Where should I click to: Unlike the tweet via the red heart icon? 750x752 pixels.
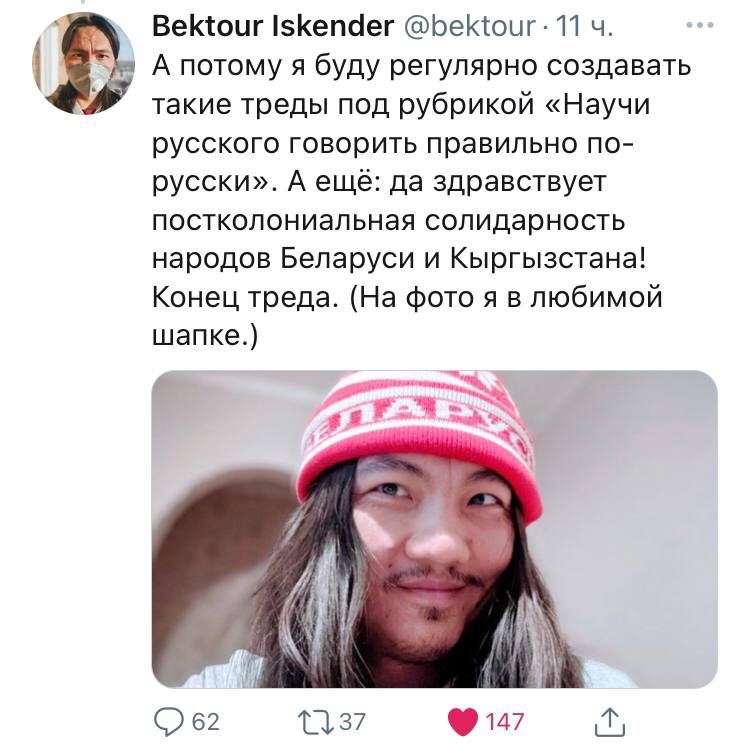[x=463, y=722]
